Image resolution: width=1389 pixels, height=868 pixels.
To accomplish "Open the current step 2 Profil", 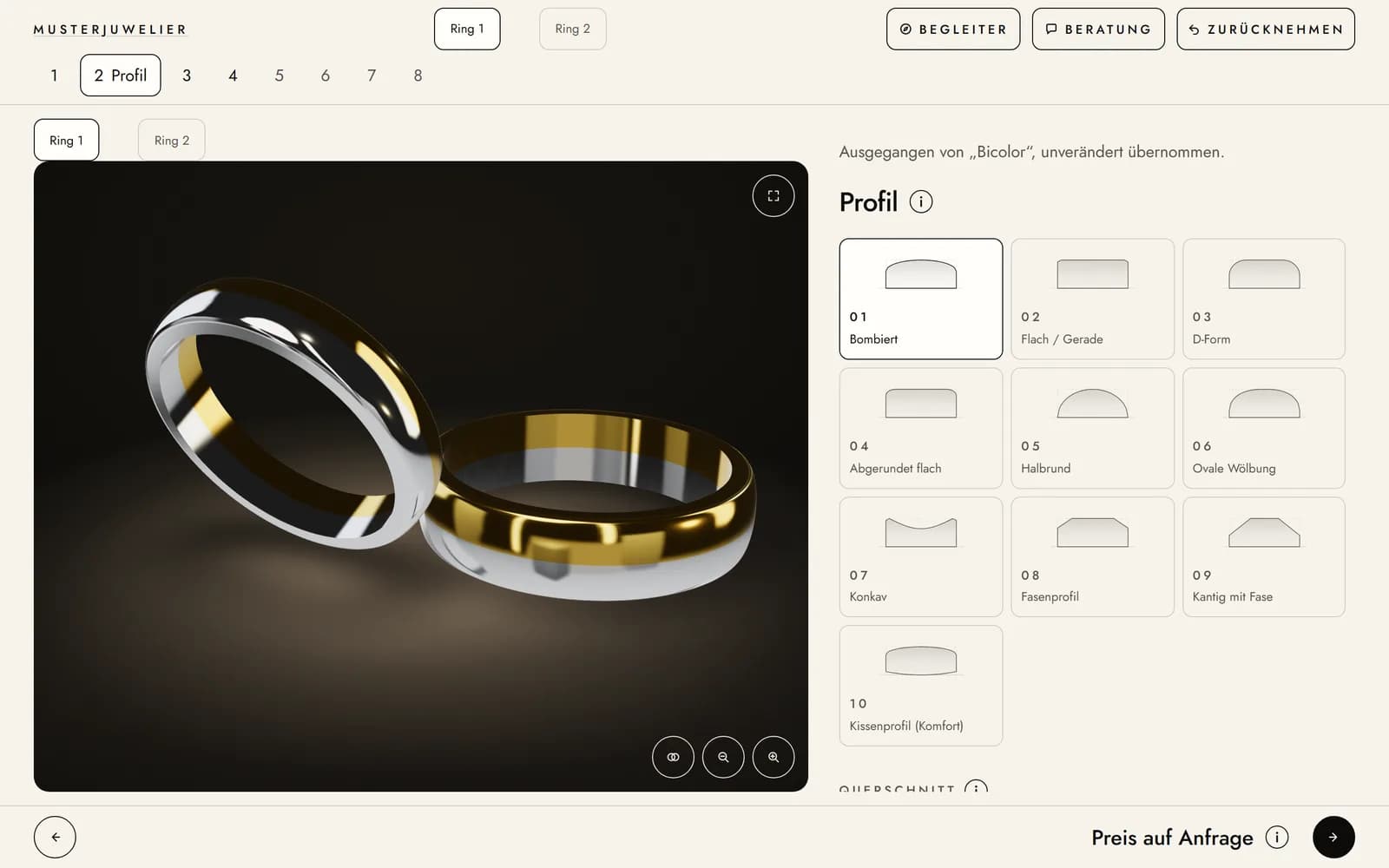I will point(121,76).
